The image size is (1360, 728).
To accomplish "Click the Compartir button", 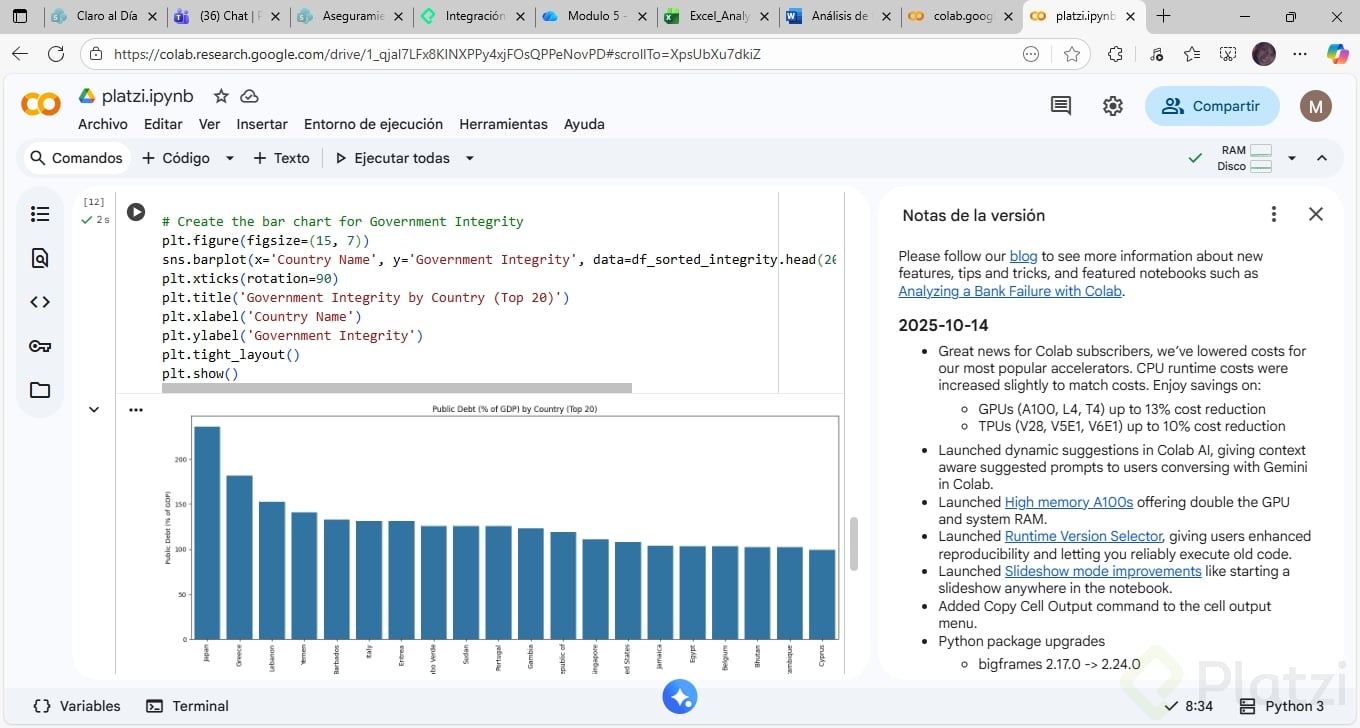I will 1212,106.
